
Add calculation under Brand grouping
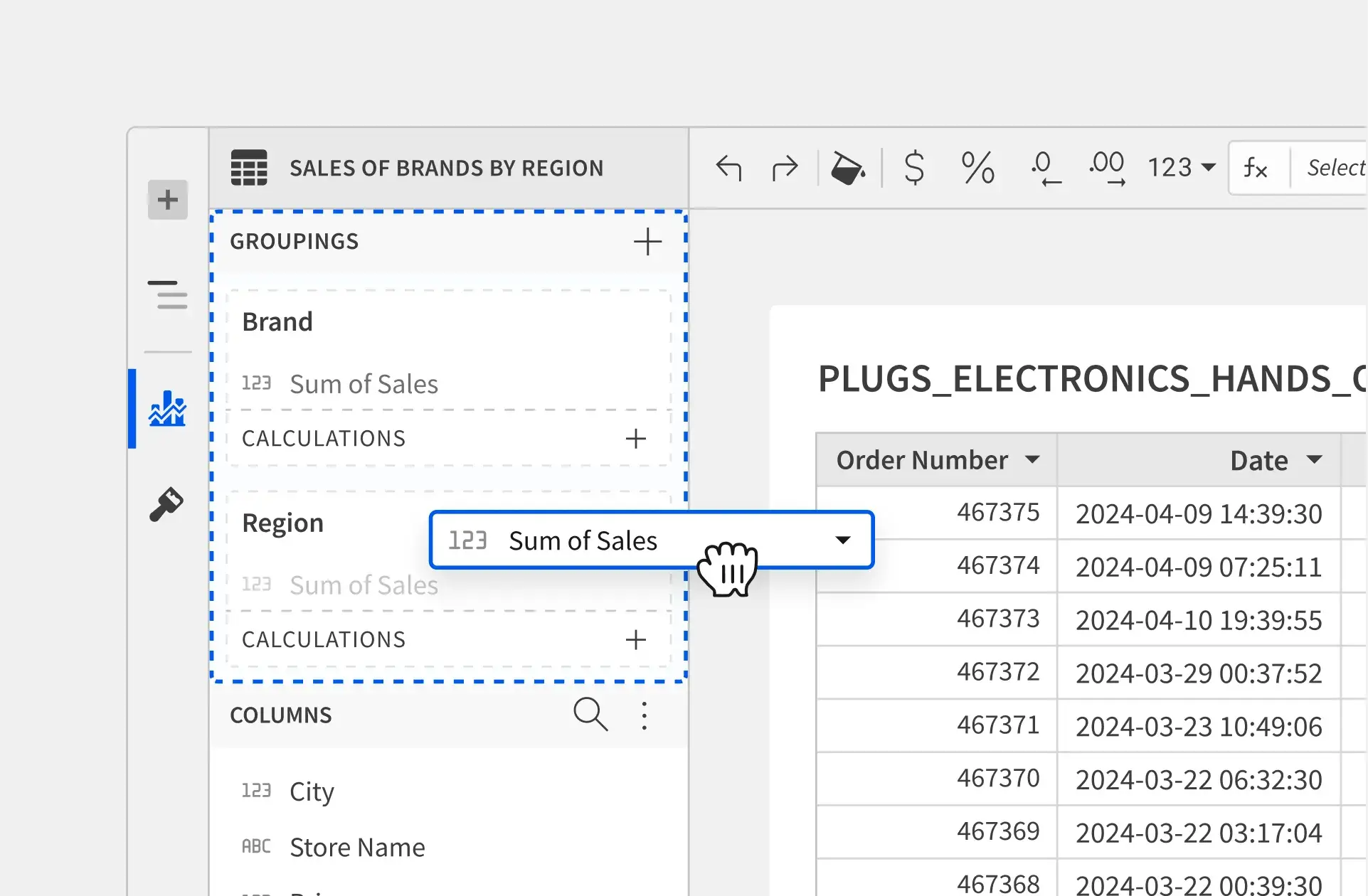click(x=635, y=439)
